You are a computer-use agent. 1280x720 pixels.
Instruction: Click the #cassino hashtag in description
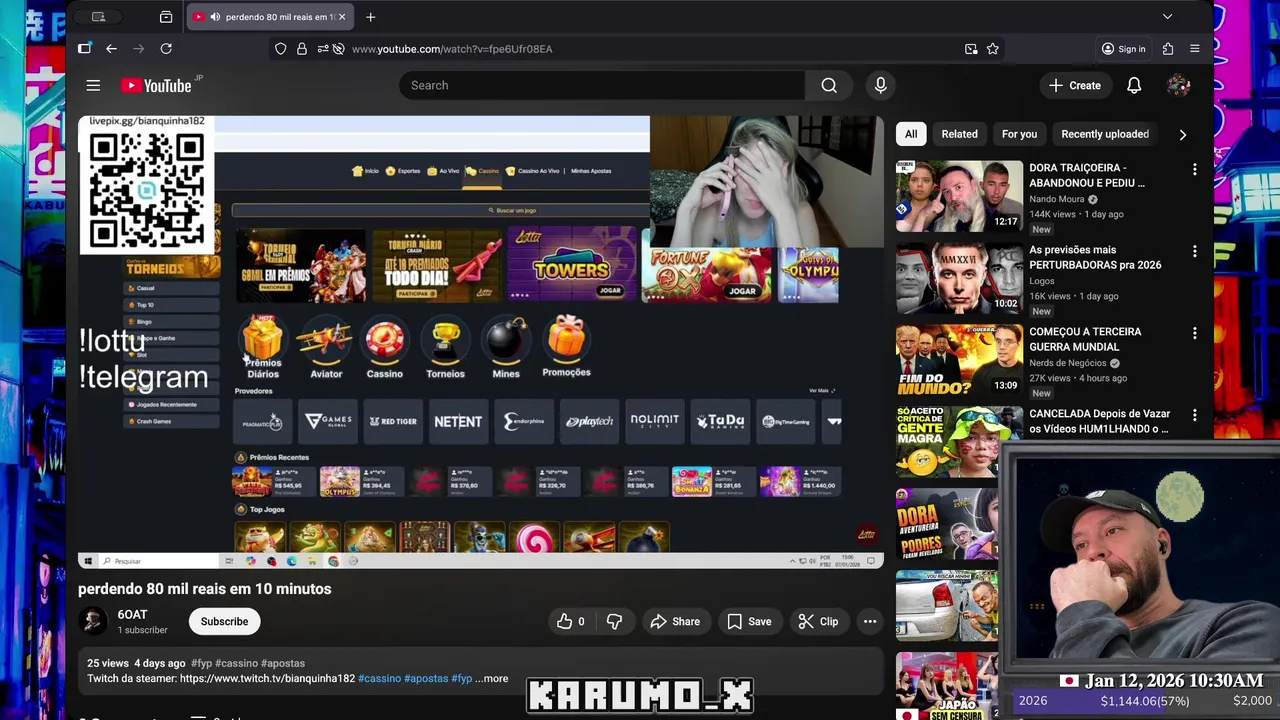click(379, 678)
